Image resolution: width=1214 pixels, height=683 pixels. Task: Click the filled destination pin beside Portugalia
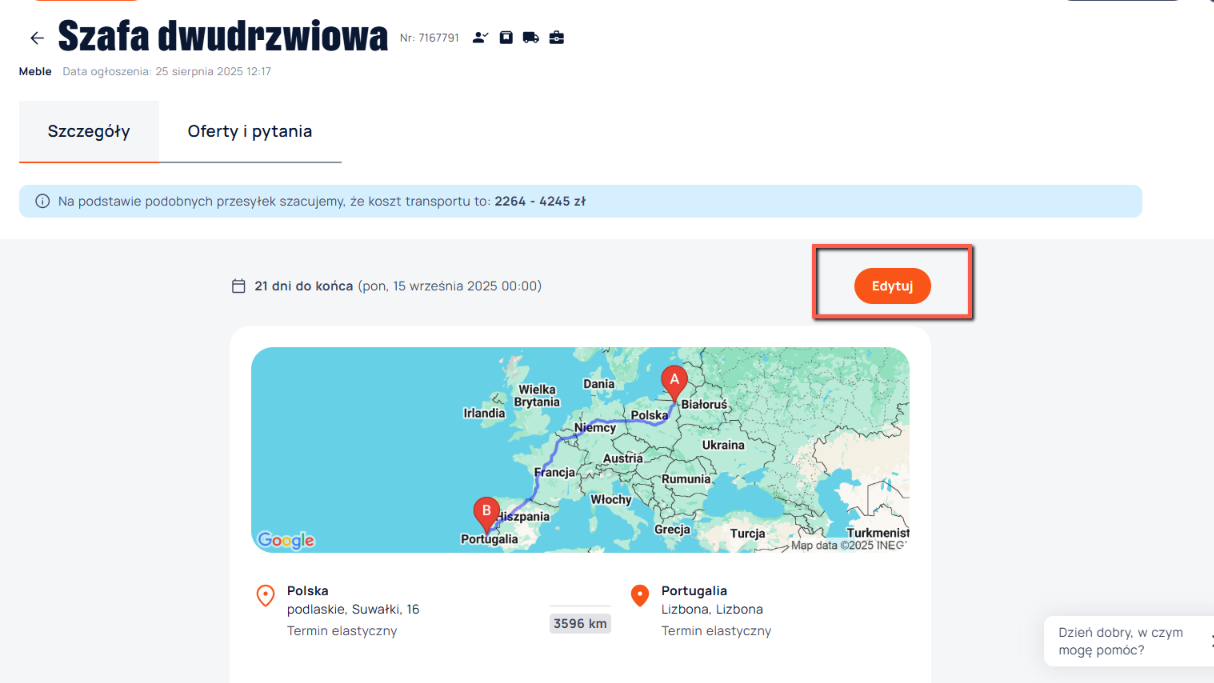(x=640, y=596)
